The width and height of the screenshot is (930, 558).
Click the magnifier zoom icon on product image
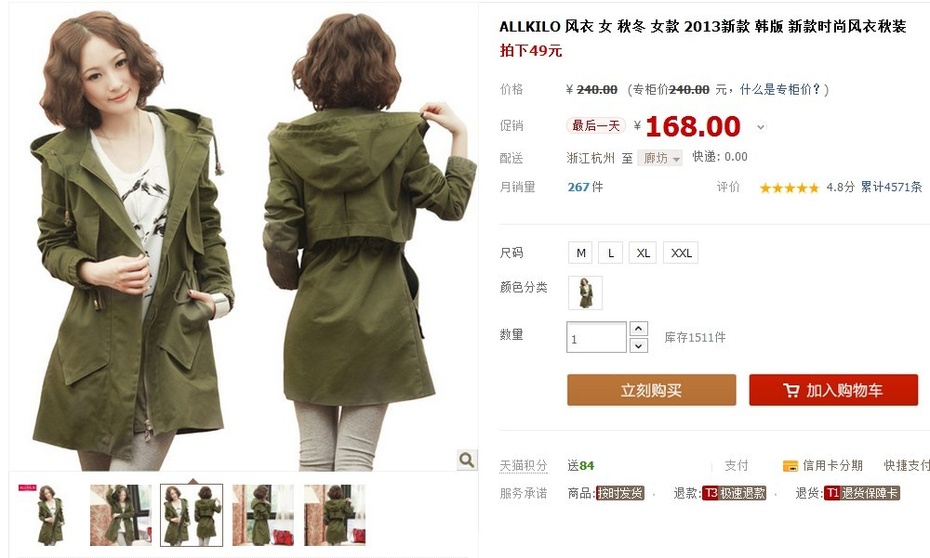467,460
